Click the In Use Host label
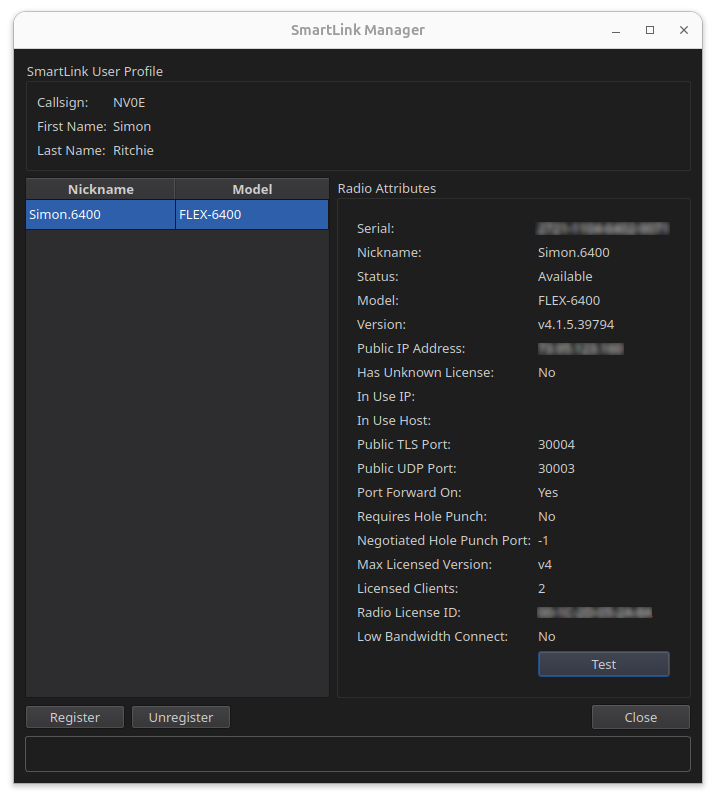 click(394, 420)
